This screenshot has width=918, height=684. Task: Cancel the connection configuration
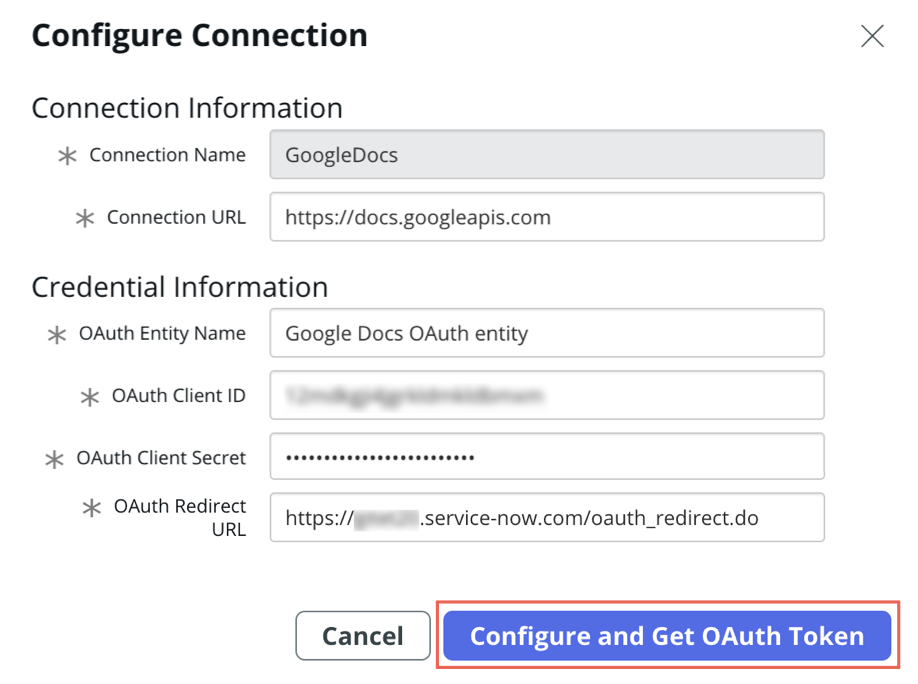pos(363,635)
